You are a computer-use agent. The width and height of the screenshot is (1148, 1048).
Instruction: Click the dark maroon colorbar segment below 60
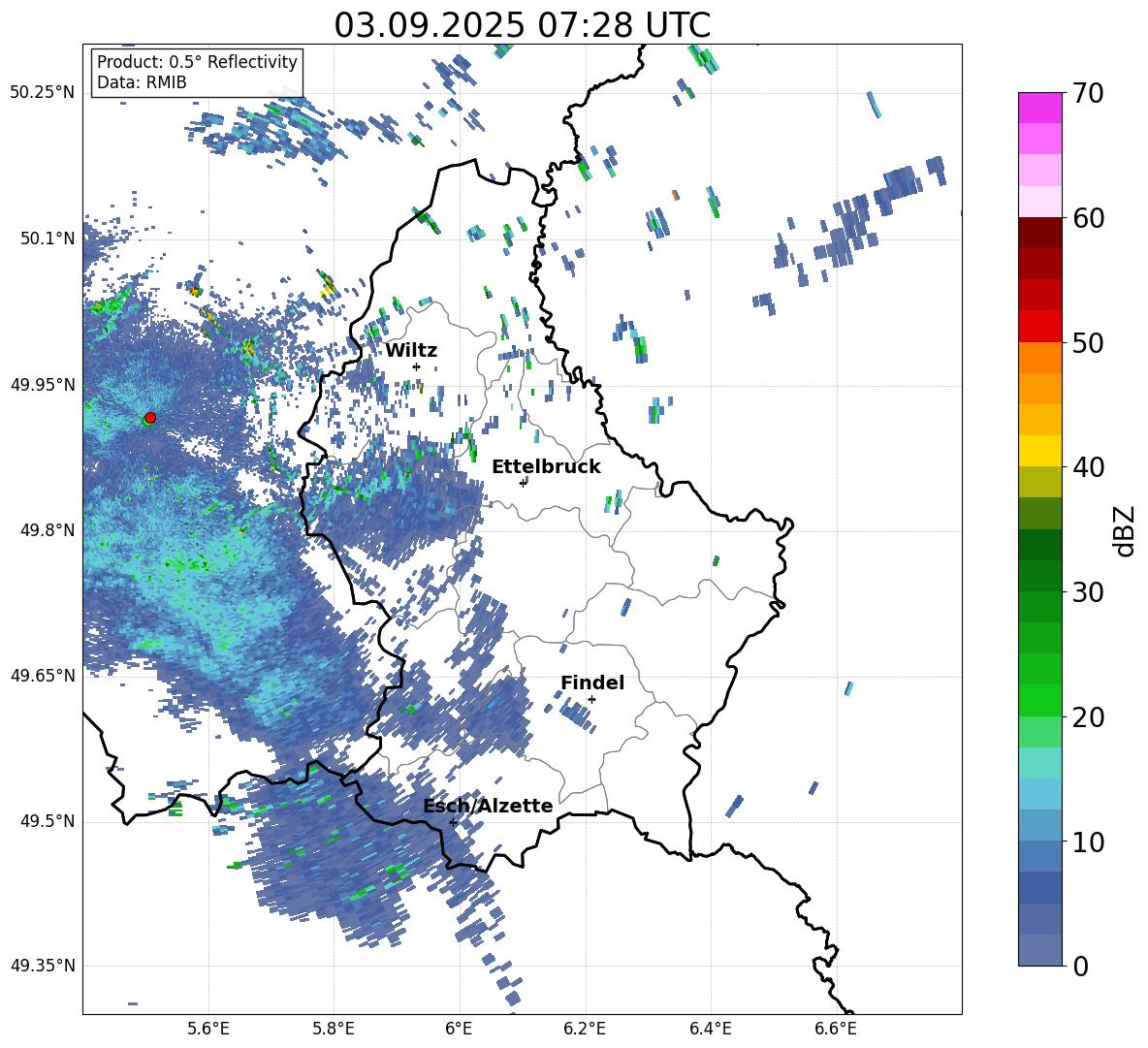click(1039, 233)
